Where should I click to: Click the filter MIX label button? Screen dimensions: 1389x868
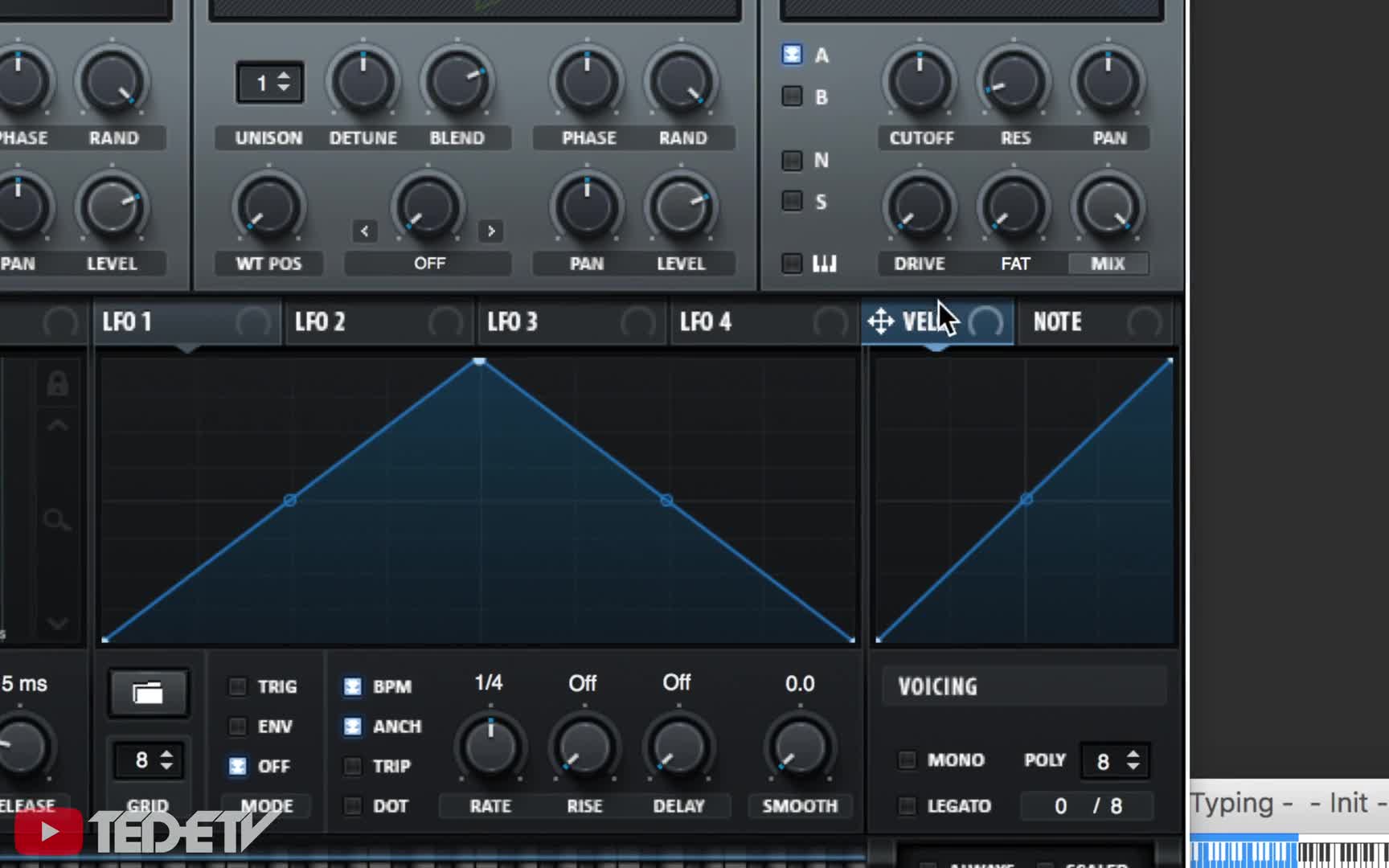(1108, 264)
